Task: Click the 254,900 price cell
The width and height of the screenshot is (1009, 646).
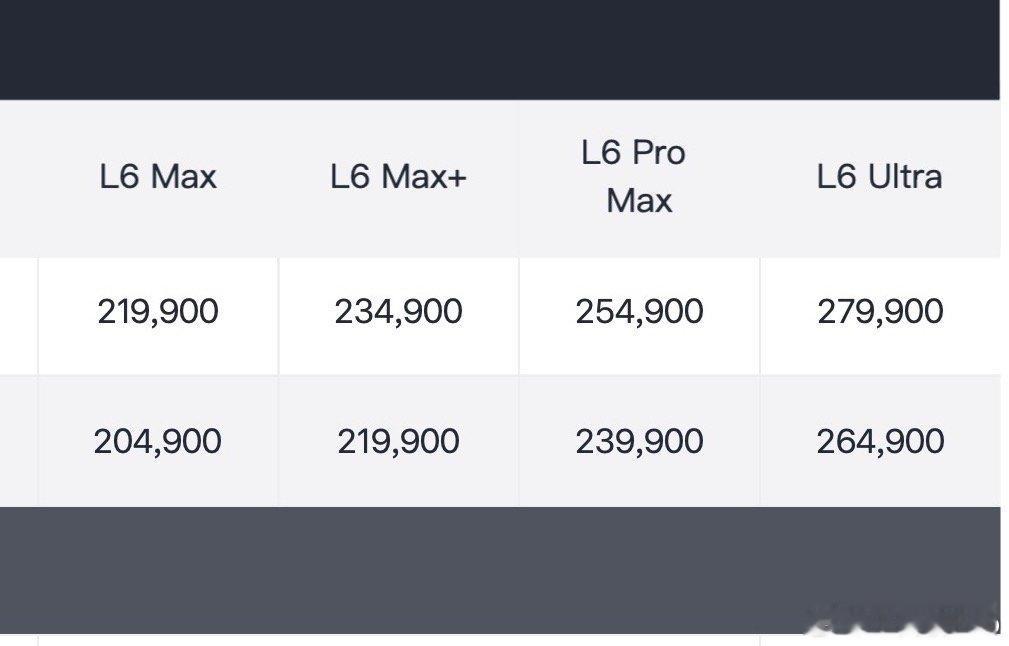Action: pos(639,311)
